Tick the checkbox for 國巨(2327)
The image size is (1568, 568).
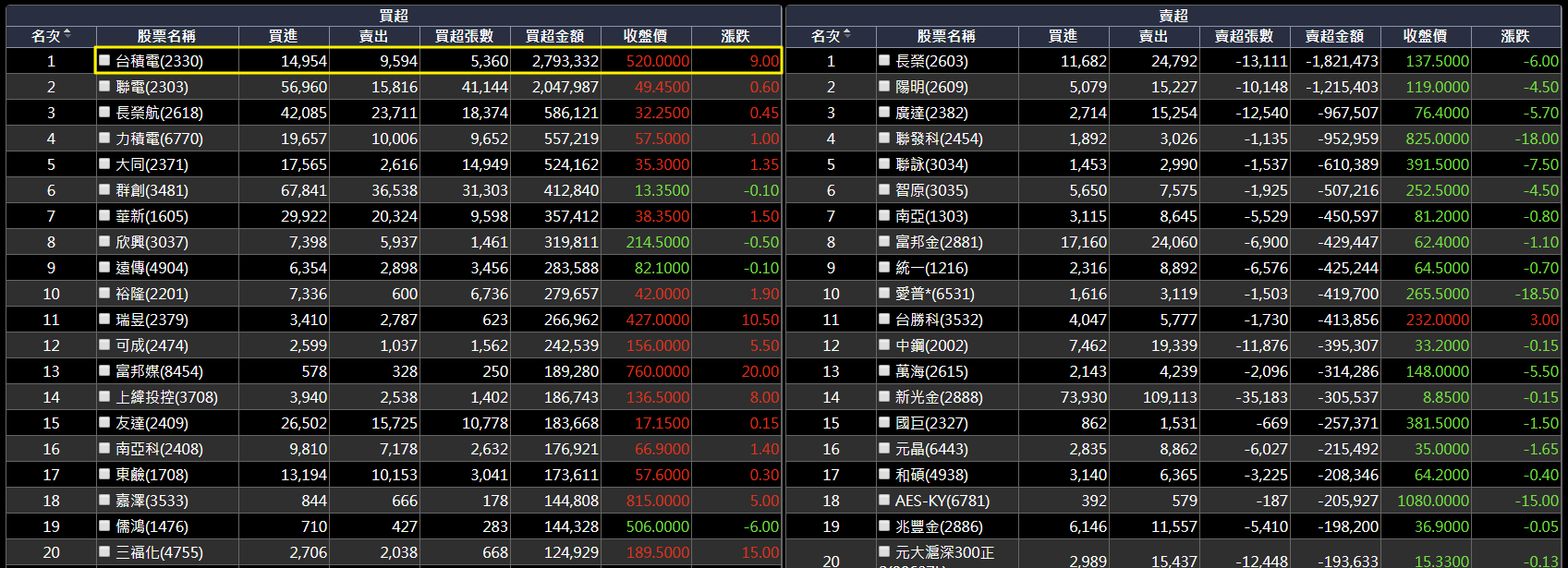884,422
